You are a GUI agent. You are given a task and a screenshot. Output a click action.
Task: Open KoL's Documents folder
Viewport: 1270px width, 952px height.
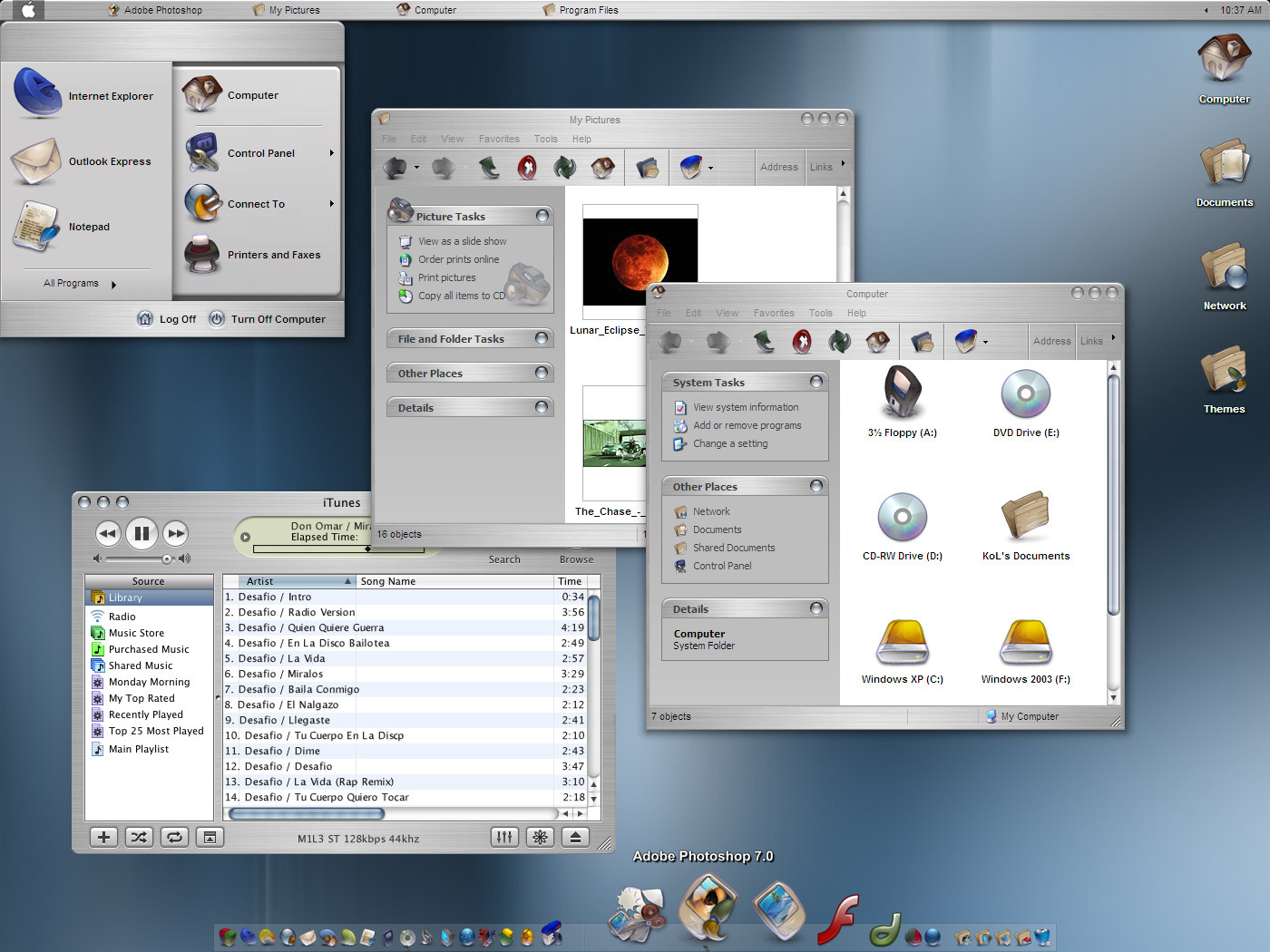pos(1026,526)
